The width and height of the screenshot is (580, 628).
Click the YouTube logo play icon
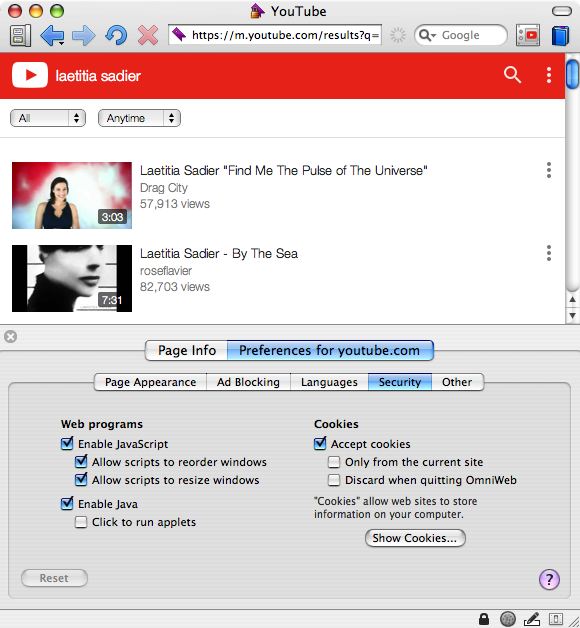coord(30,75)
